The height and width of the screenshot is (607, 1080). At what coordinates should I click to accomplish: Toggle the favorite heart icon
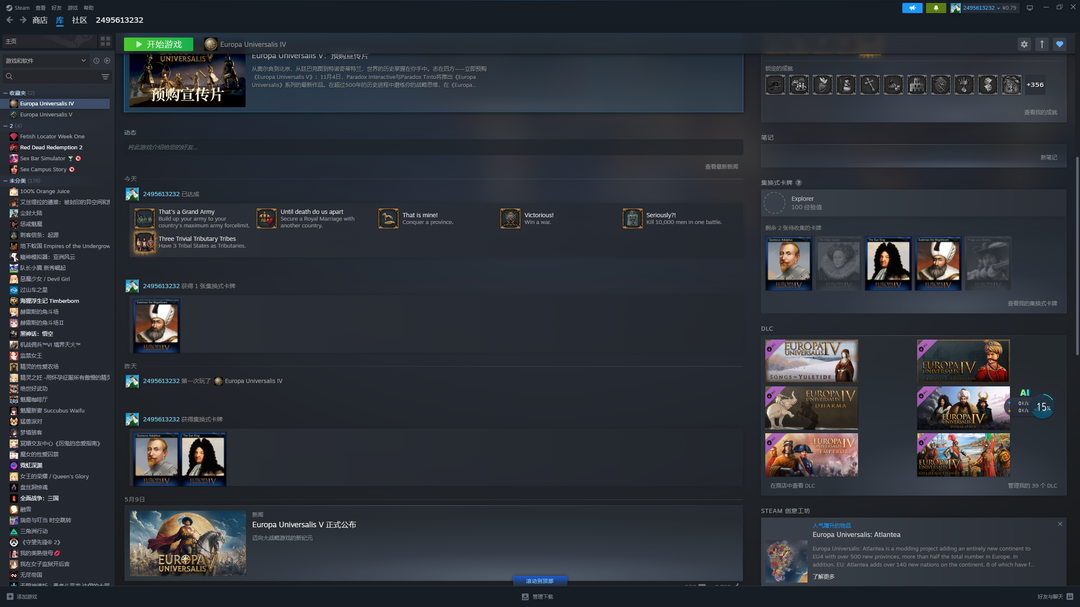point(1059,44)
